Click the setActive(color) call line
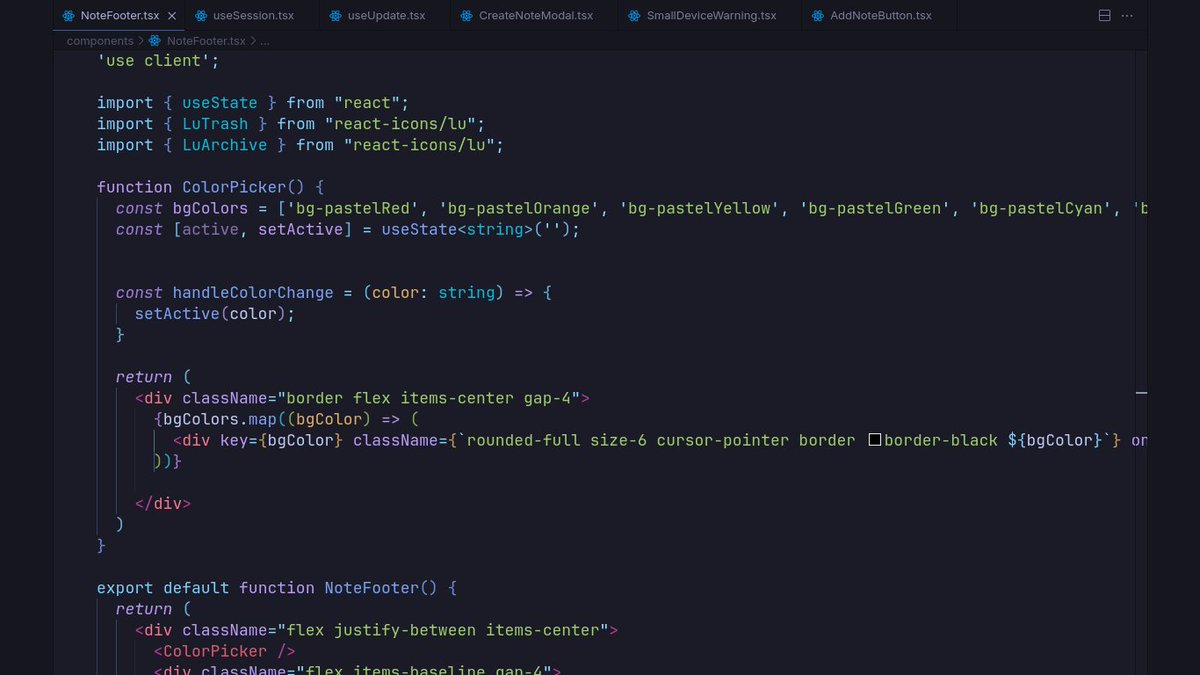This screenshot has height=675, width=1200. click(x=215, y=314)
